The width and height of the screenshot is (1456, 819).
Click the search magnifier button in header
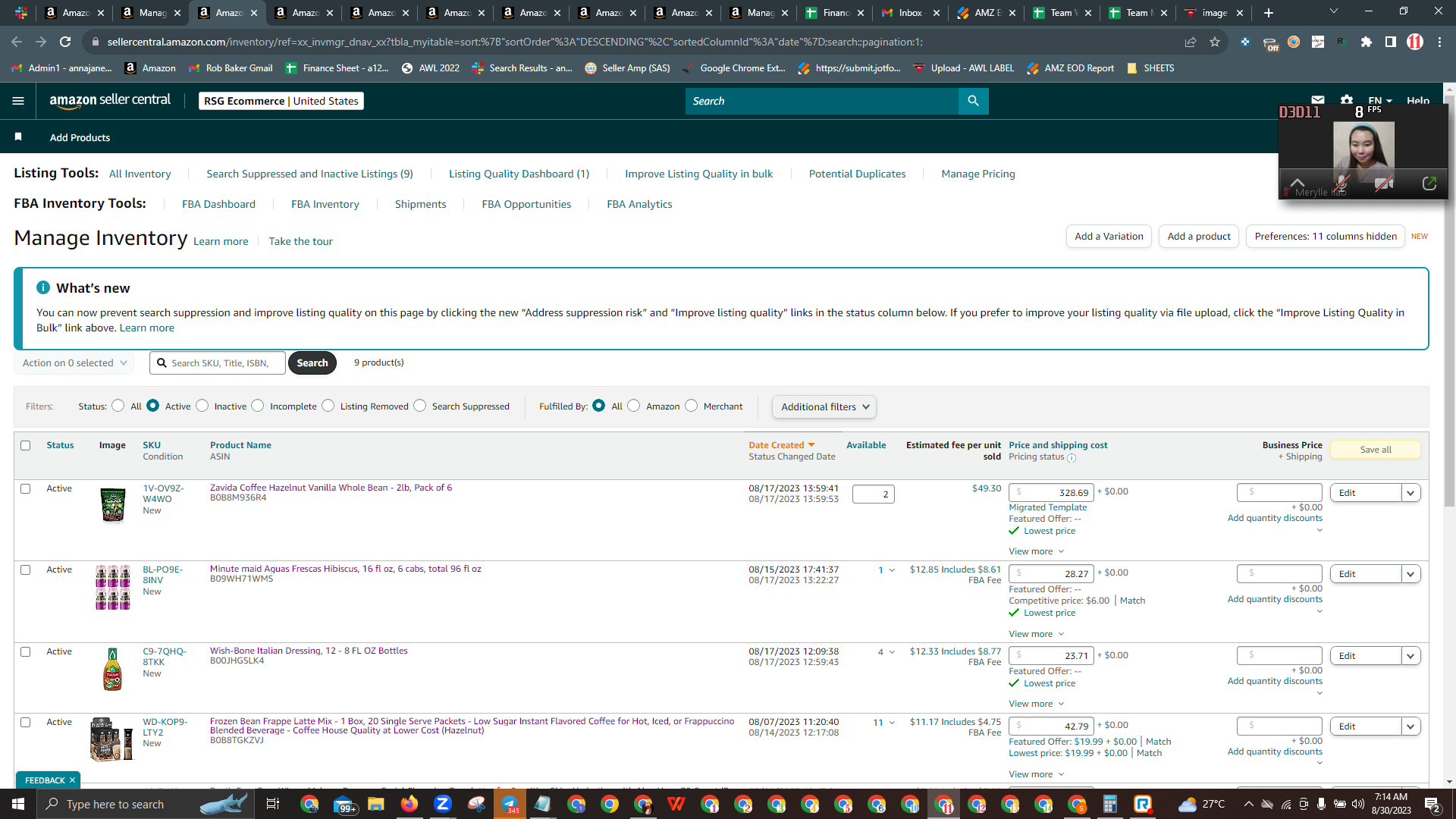click(973, 101)
